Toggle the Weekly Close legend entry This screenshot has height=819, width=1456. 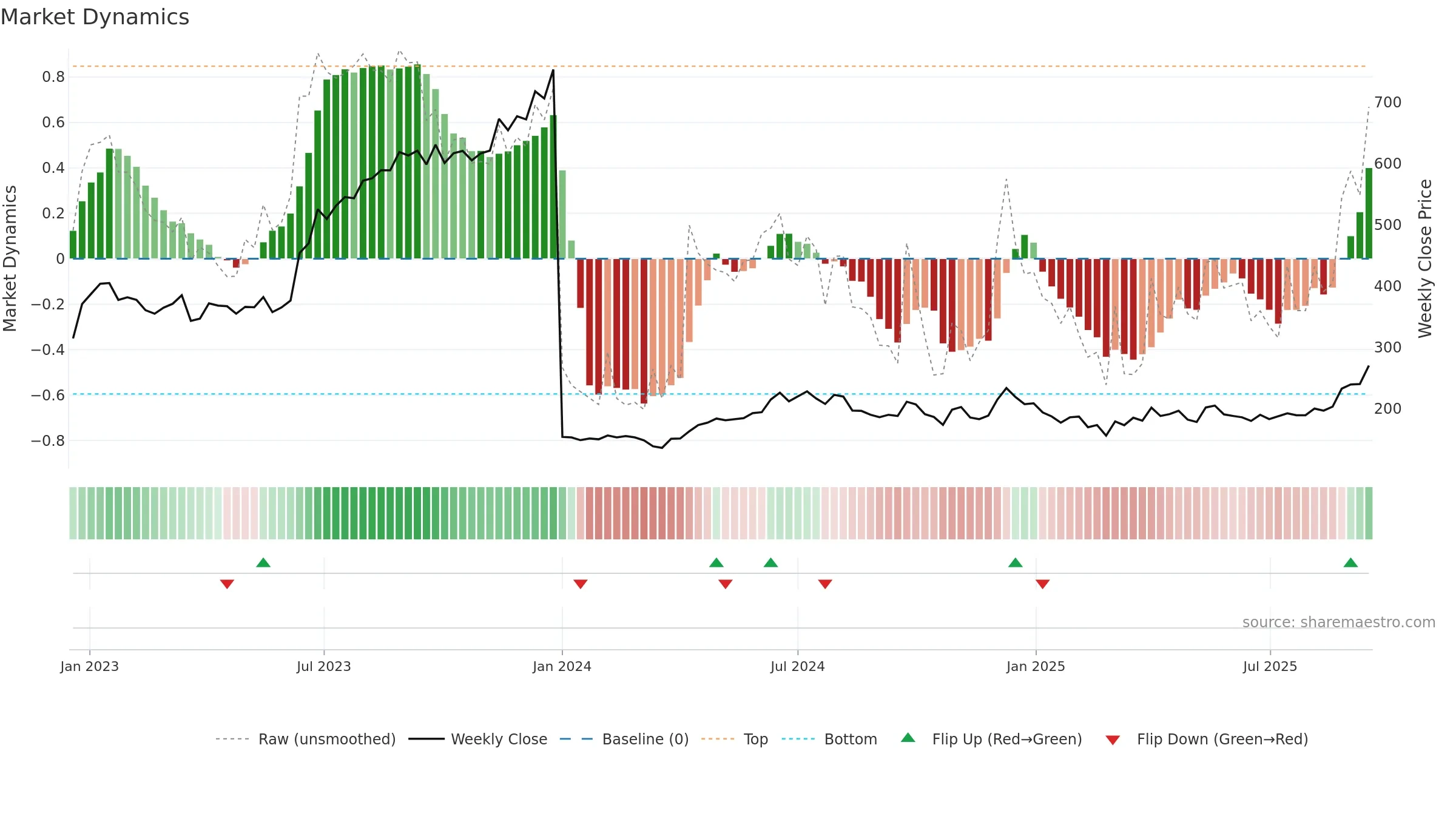477,739
